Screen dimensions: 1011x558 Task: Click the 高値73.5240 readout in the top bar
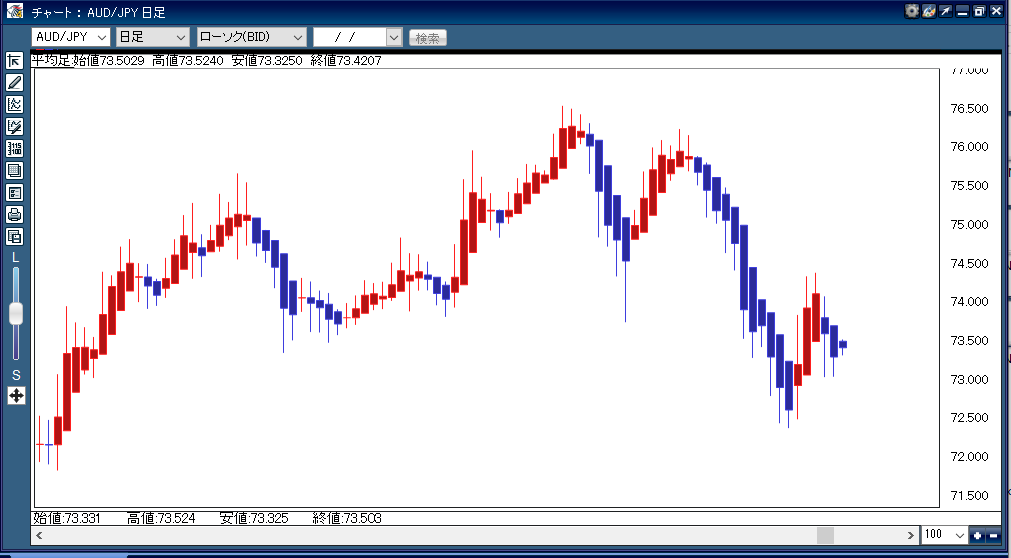click(188, 61)
